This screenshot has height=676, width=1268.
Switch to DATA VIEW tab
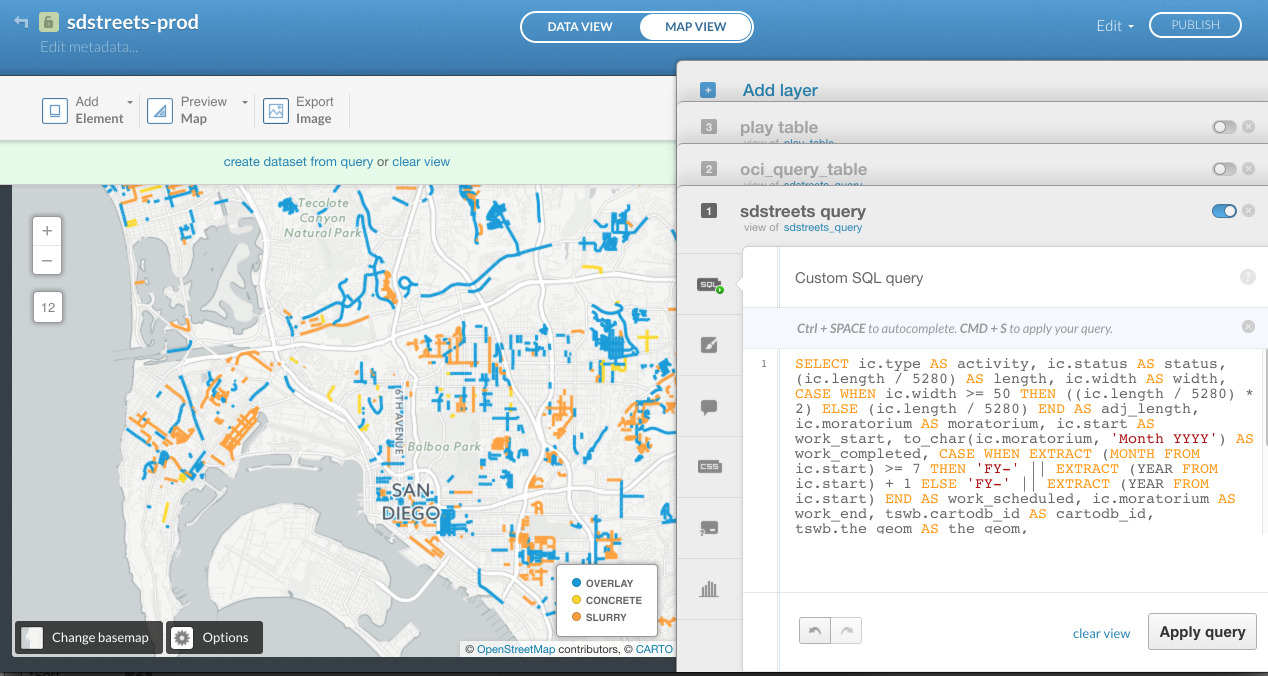579,27
